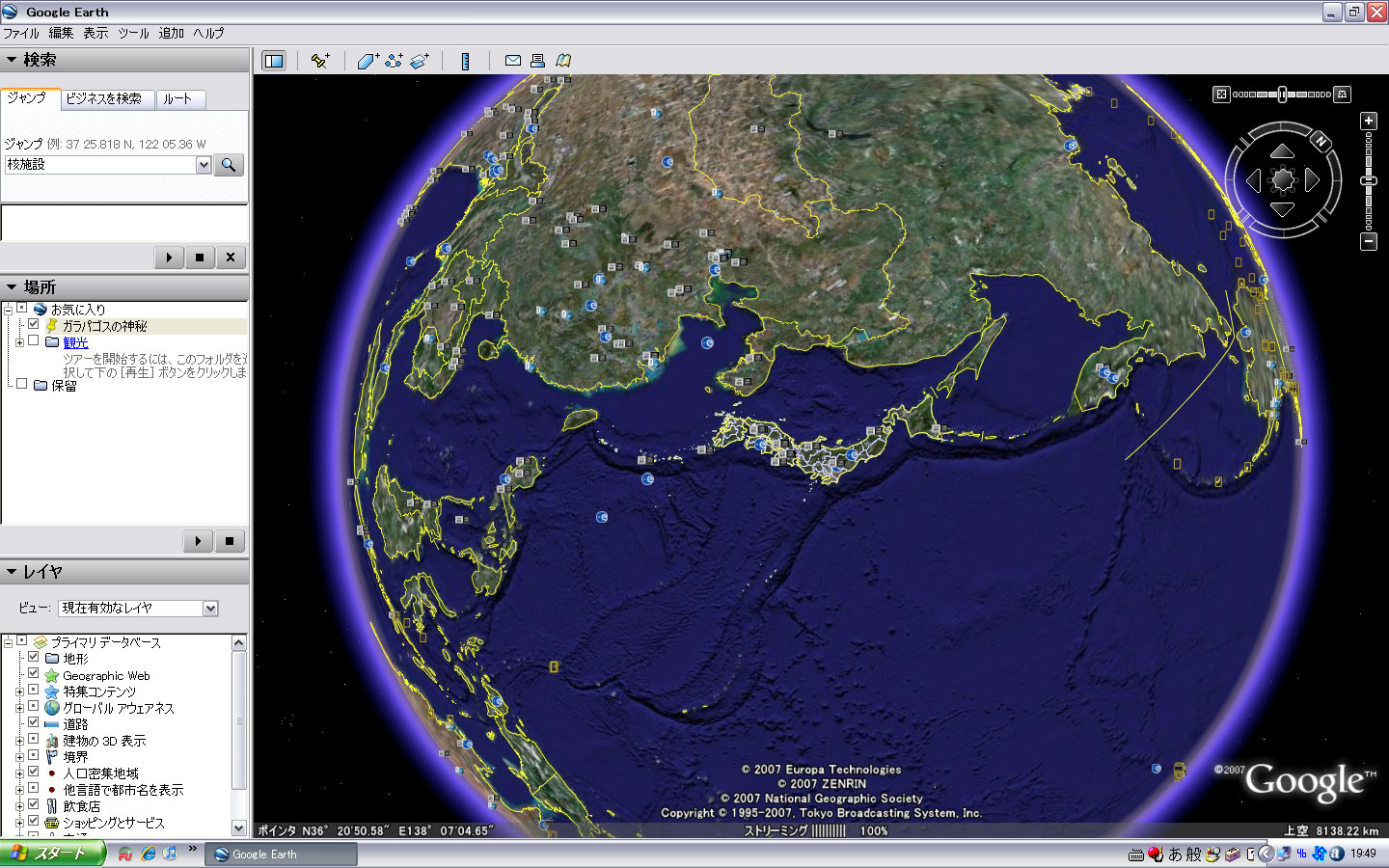Open the ruler measurement tool
Image resolution: width=1389 pixels, height=868 pixels.
pos(465,61)
